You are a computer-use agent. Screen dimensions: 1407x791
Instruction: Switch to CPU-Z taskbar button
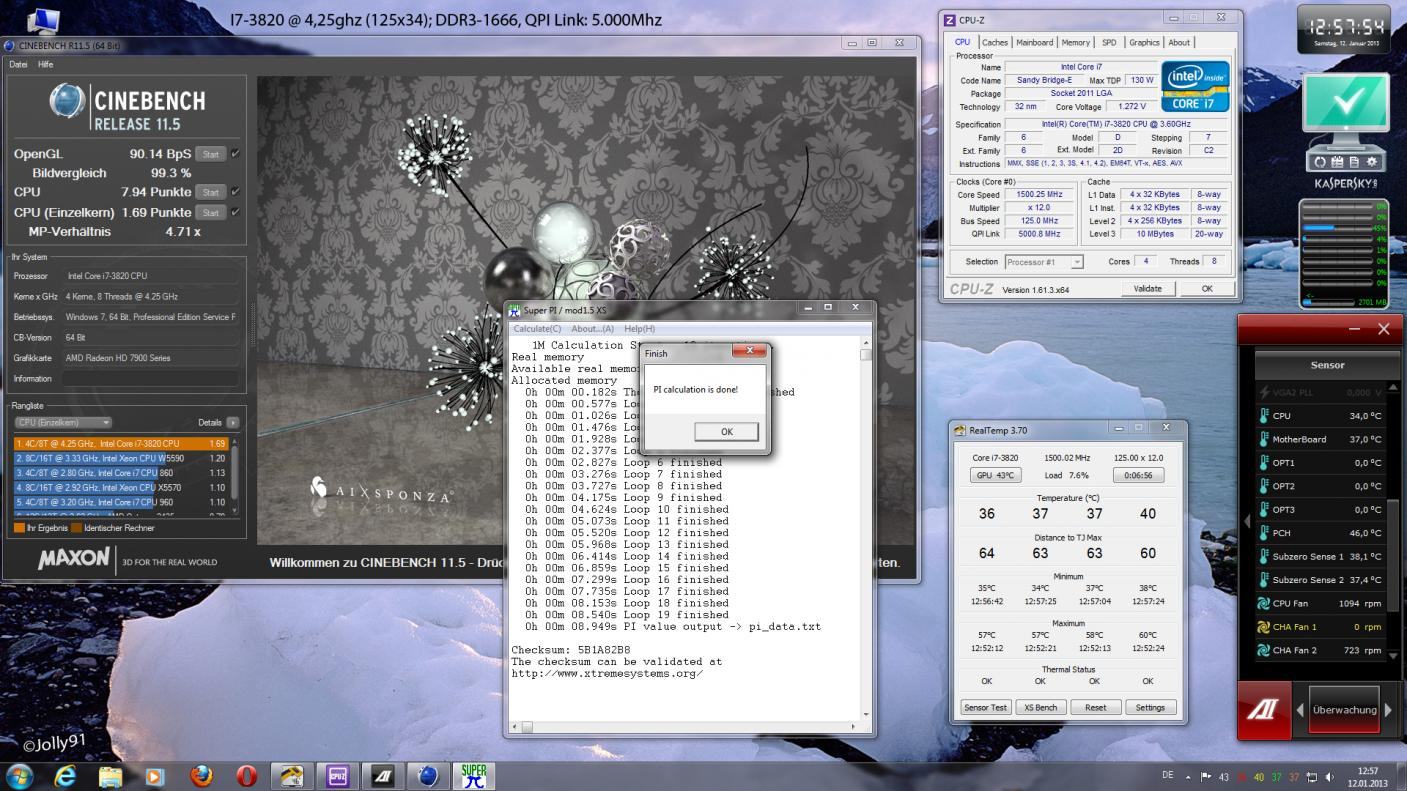coord(338,775)
